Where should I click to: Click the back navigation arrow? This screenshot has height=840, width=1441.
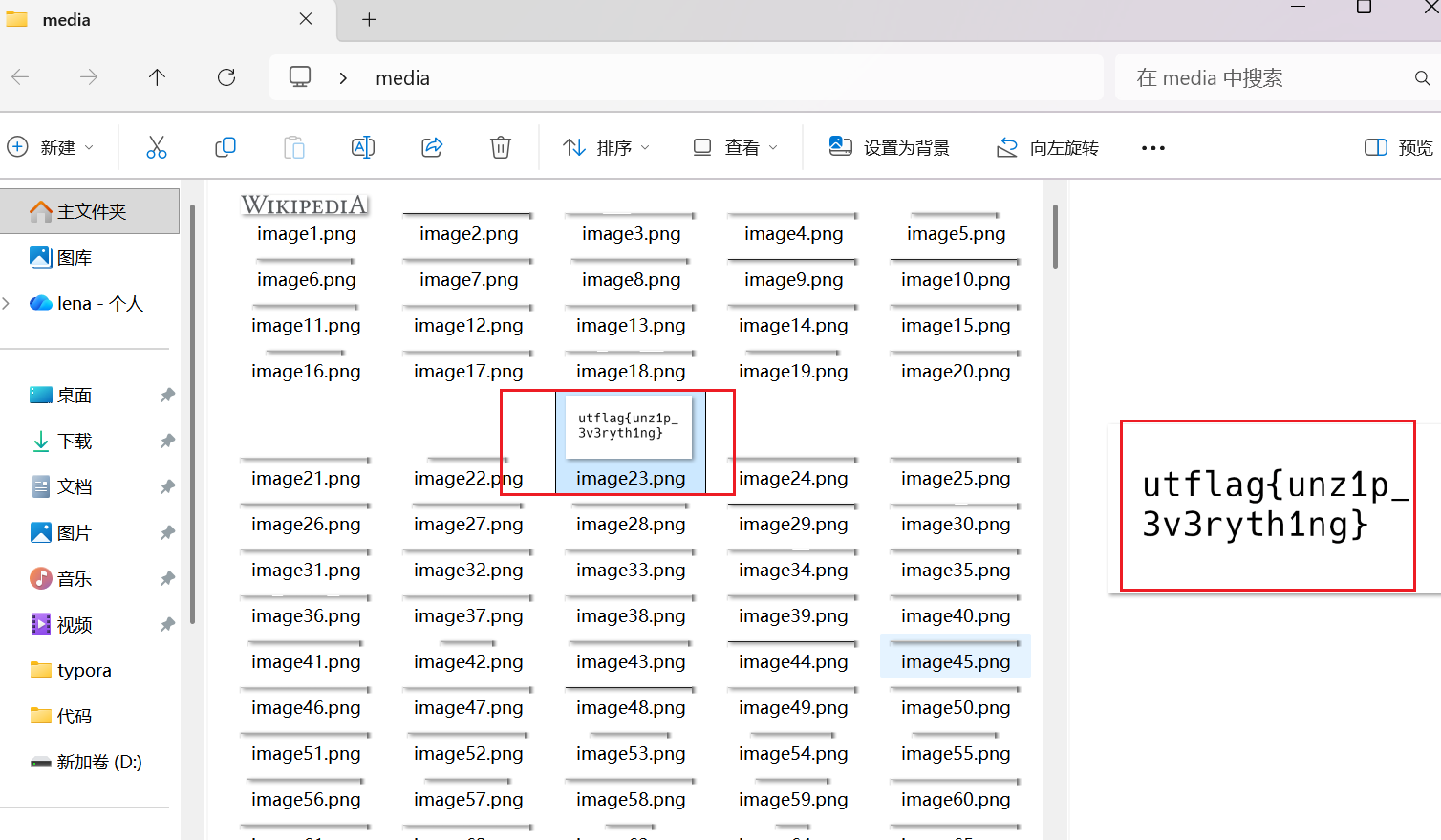pyautogui.click(x=20, y=77)
